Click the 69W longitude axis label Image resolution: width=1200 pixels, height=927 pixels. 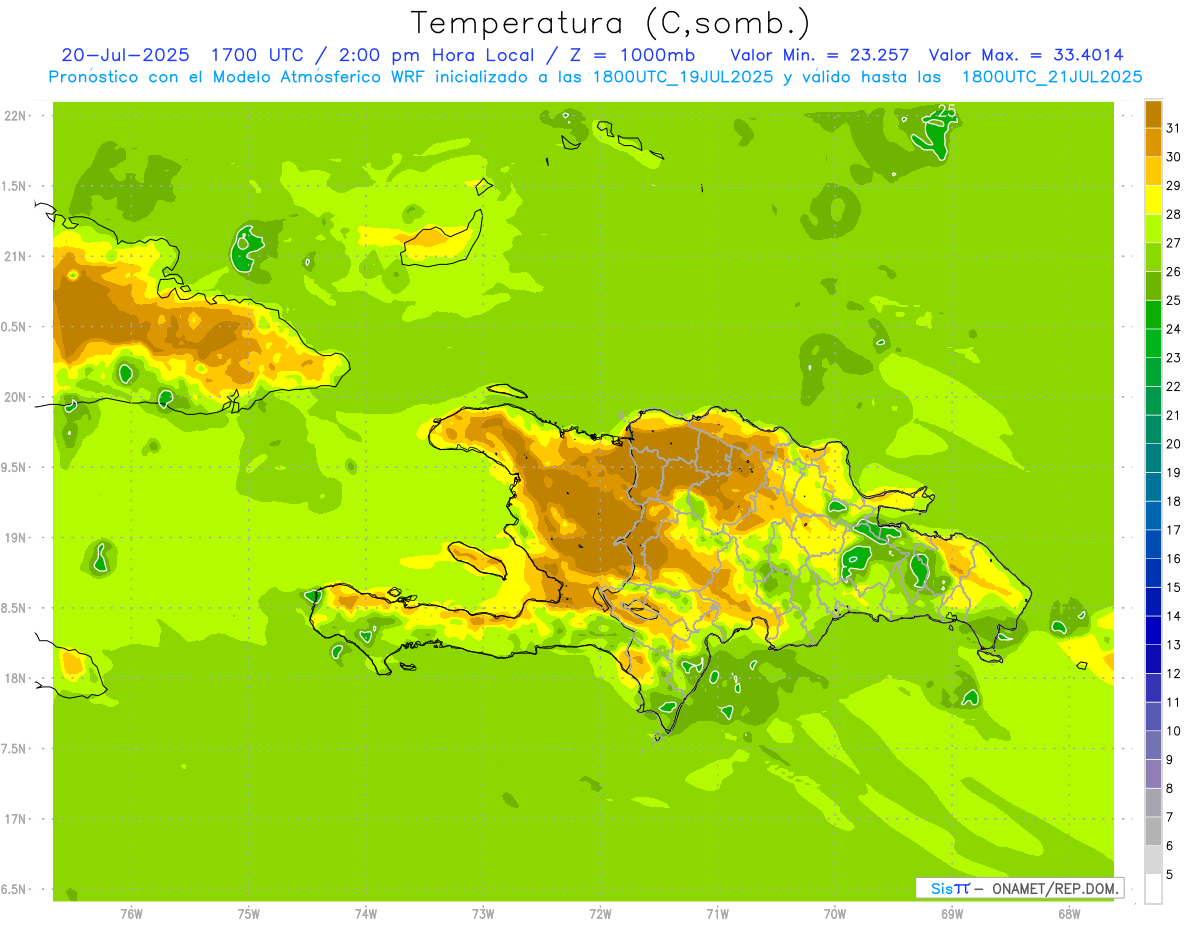952,914
